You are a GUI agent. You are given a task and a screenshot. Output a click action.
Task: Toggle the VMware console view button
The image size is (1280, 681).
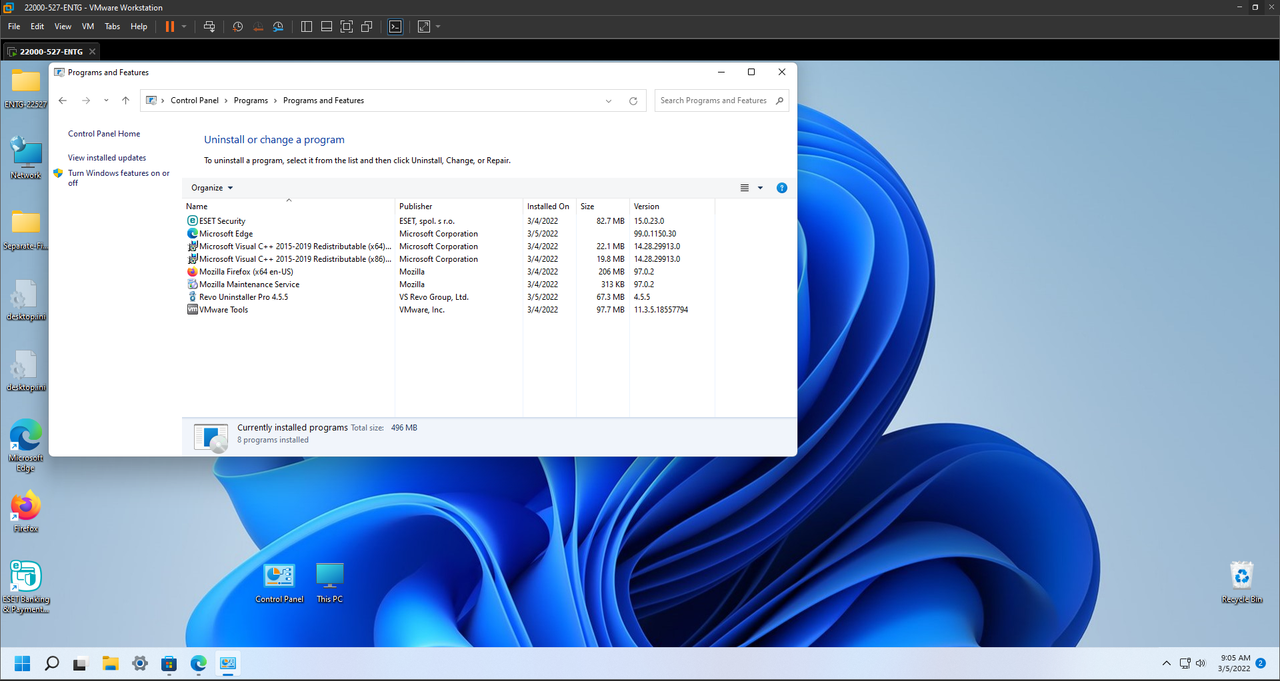coord(396,26)
